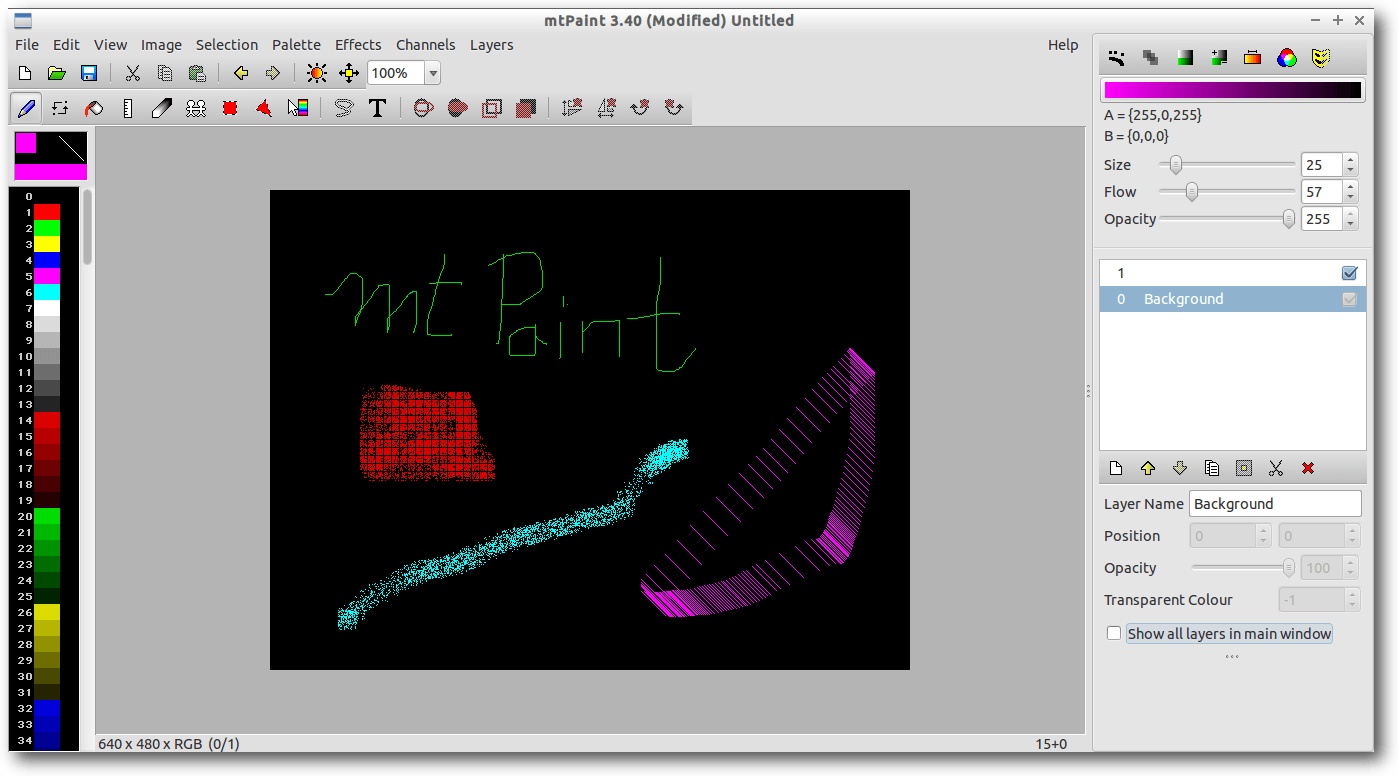Choose the Ellipse Outline tool
This screenshot has width=1398, height=776.
point(423,108)
